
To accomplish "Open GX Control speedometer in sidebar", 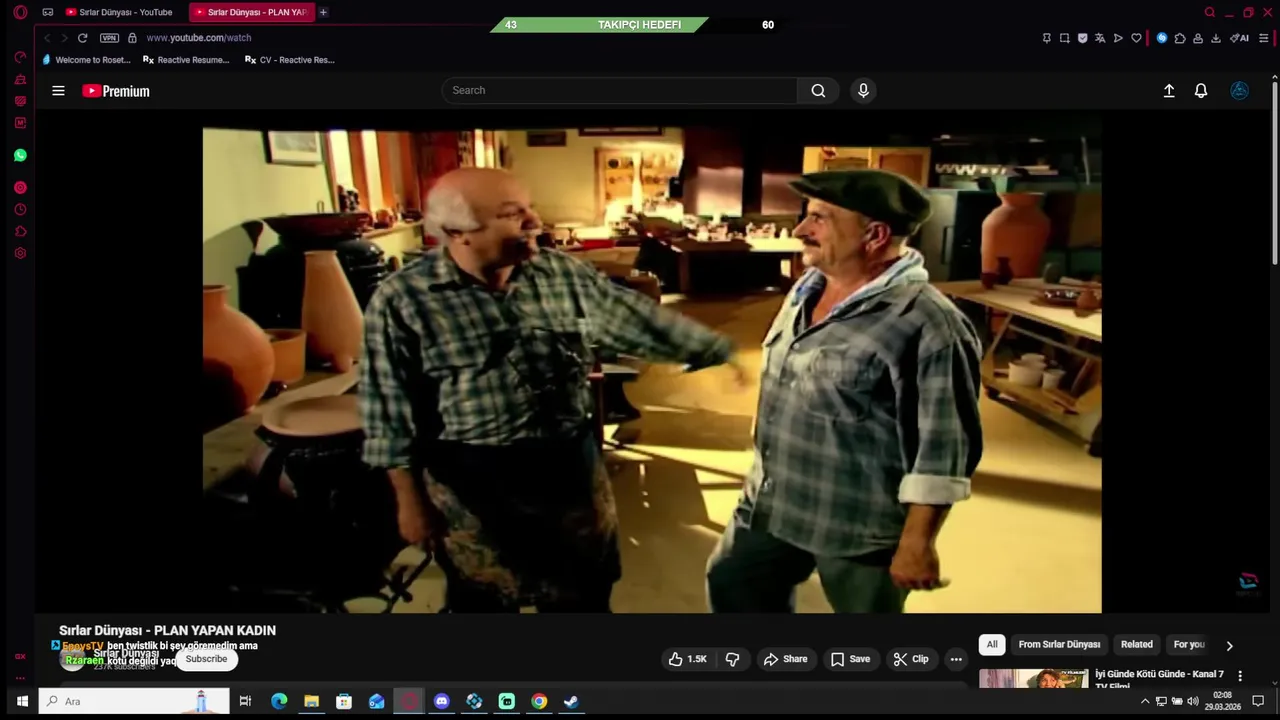I will tap(20, 57).
